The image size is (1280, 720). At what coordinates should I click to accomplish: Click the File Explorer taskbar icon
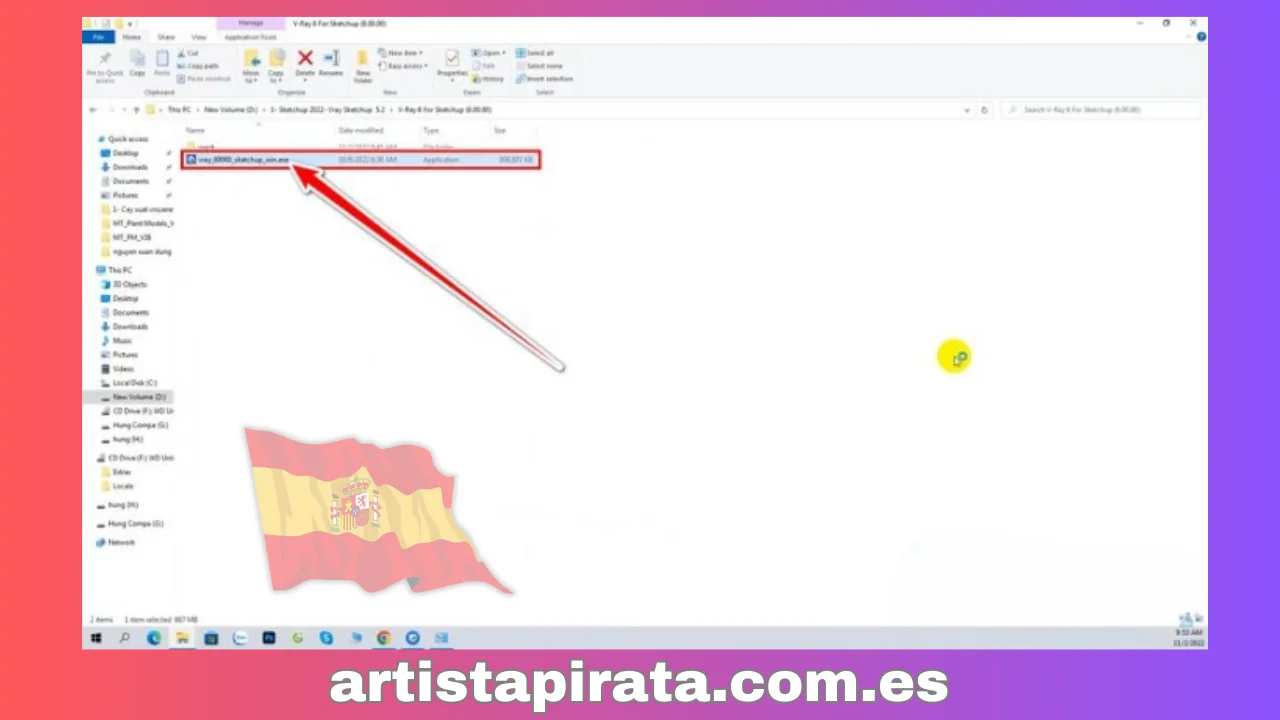(x=183, y=638)
